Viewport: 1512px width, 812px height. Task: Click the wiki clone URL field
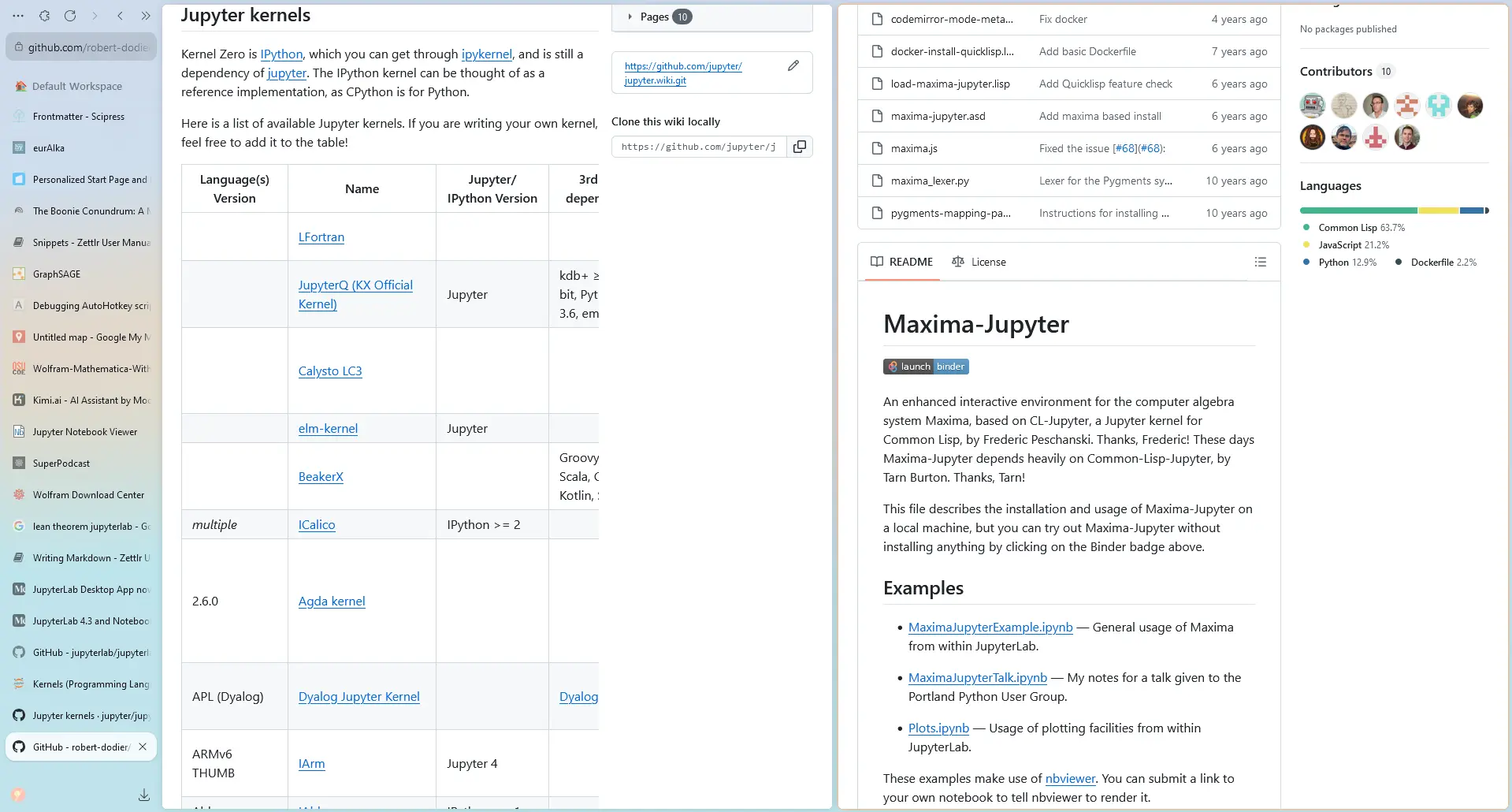coord(699,147)
